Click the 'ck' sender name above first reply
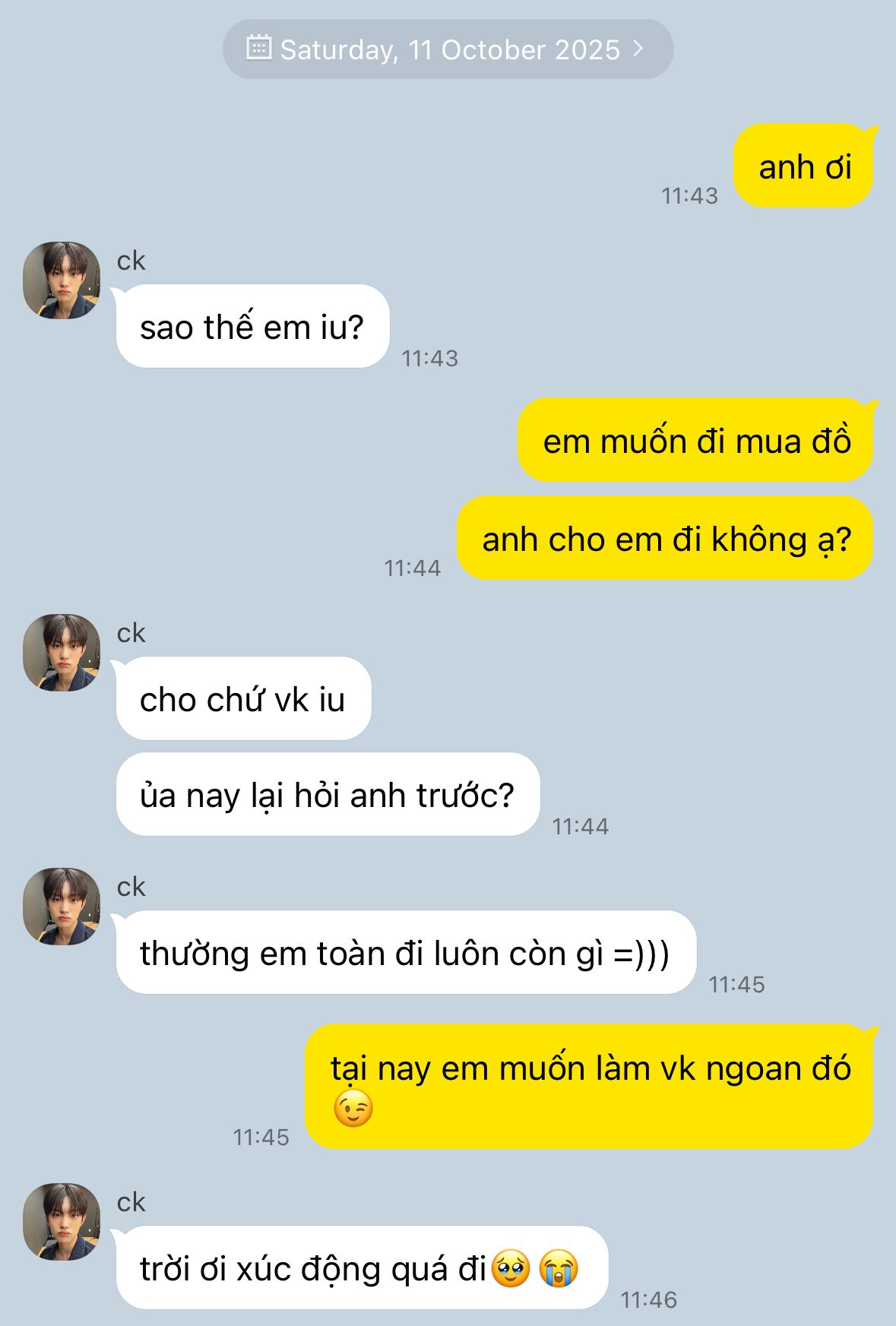The height and width of the screenshot is (1326, 896). click(131, 261)
